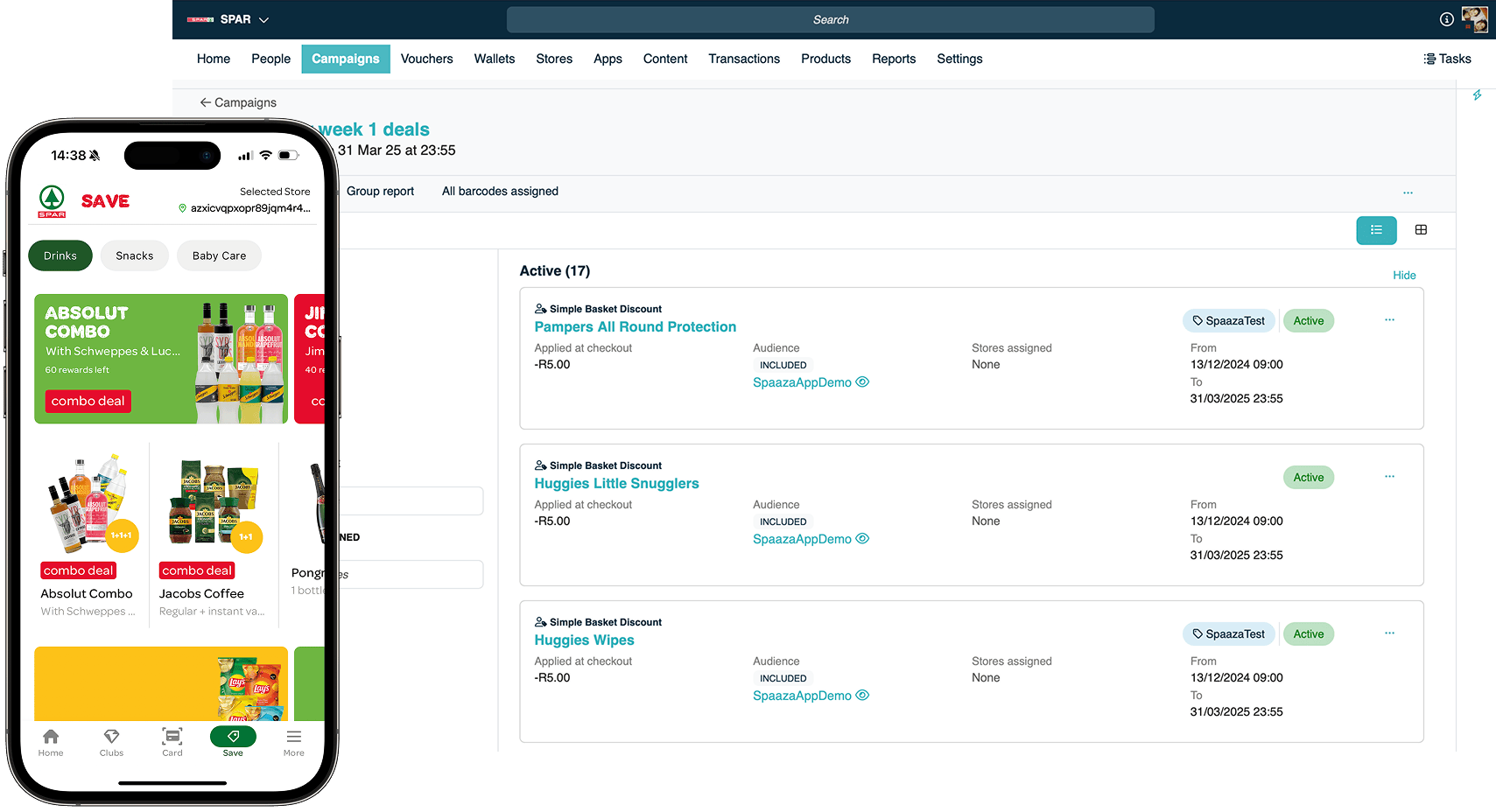
Task: Click the SpaazaTest tag on Pampers card
Action: point(1228,321)
